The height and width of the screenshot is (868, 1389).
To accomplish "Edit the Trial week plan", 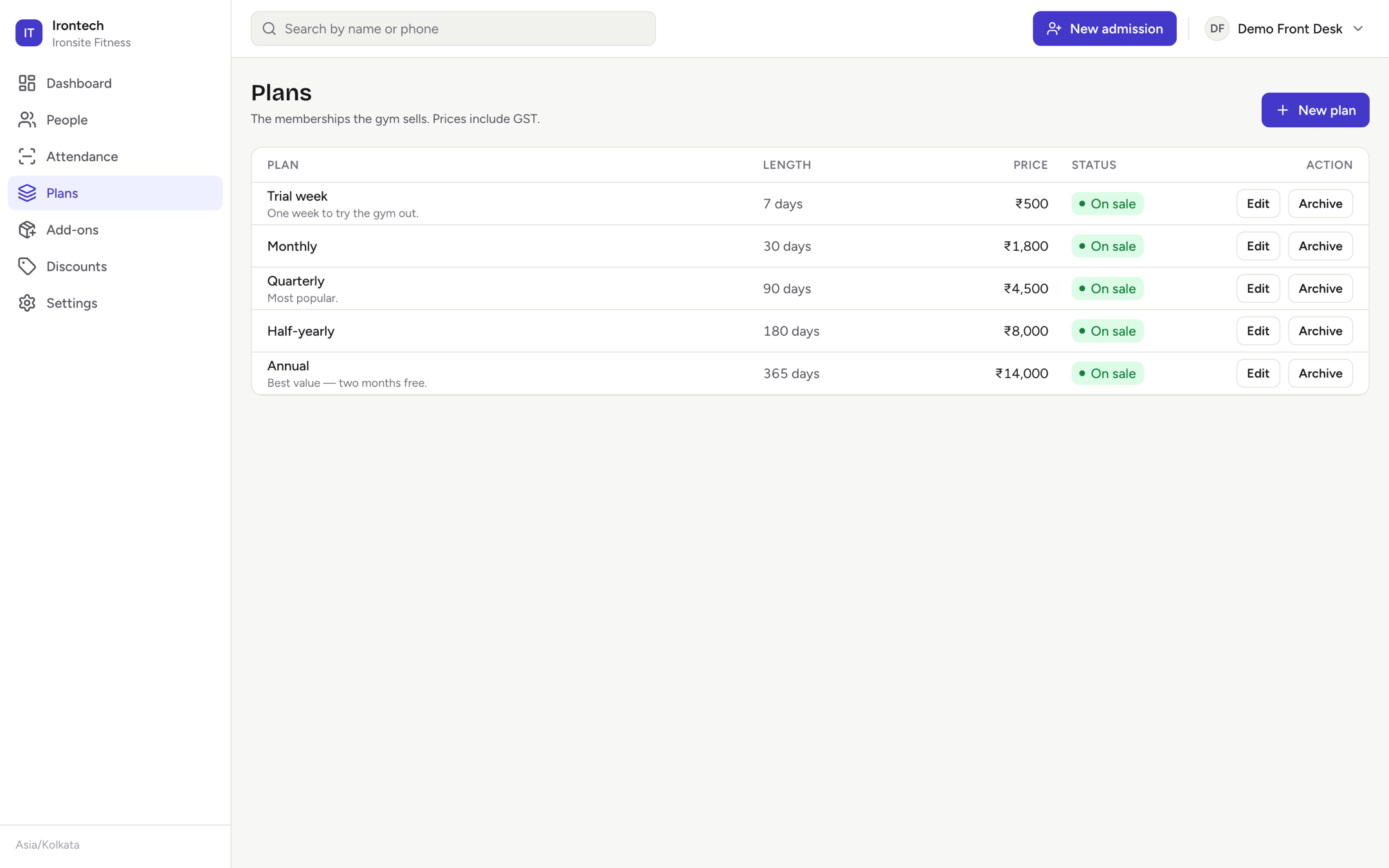I will [1258, 204].
